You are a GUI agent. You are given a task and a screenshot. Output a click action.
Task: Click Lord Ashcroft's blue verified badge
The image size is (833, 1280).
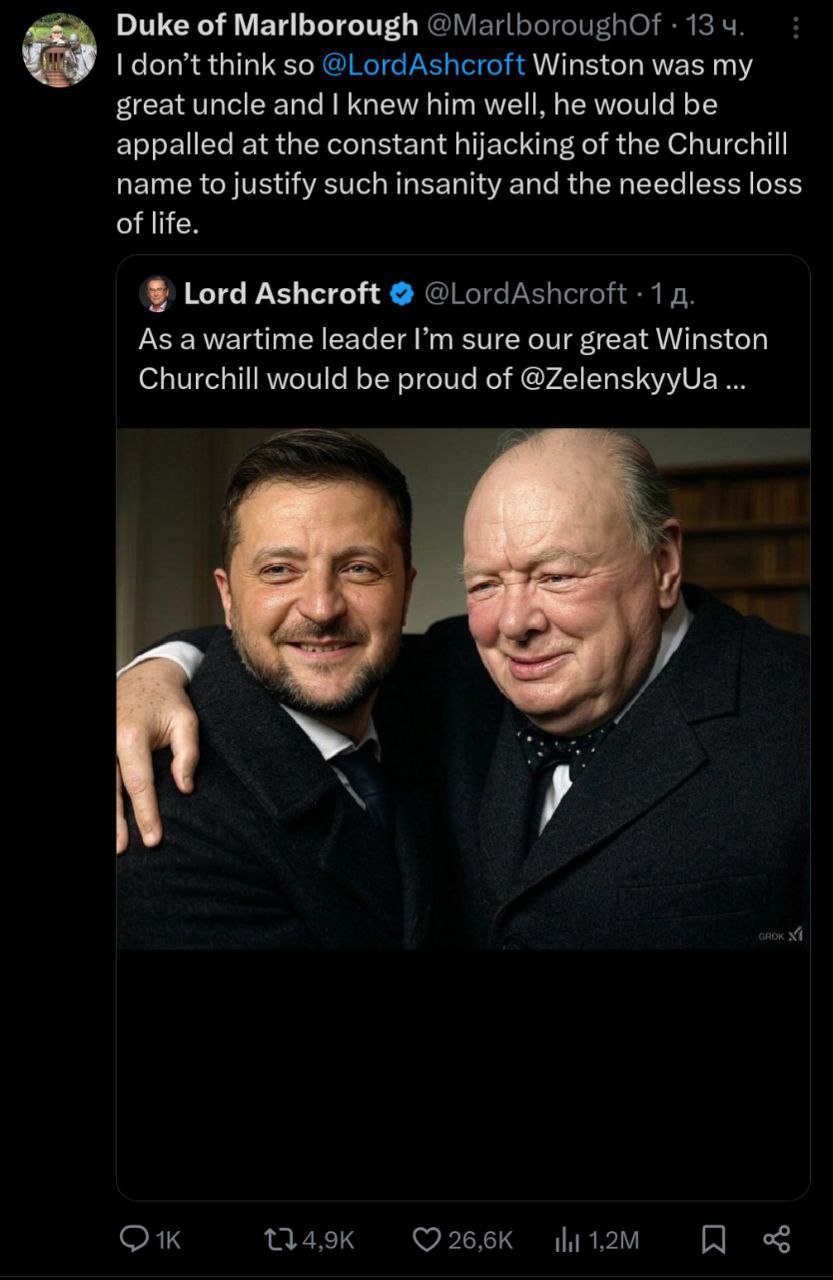(x=402, y=294)
